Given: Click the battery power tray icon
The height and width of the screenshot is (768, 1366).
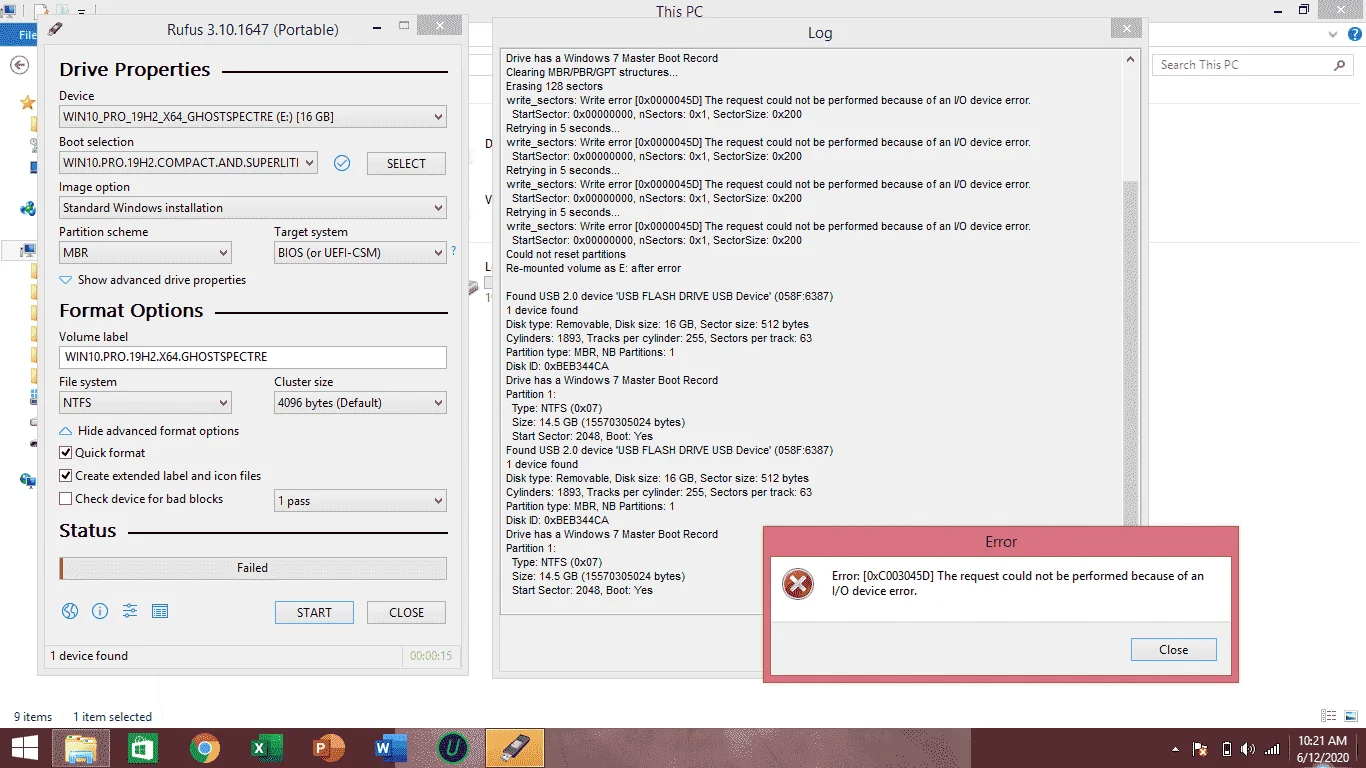Looking at the screenshot, I should [x=1226, y=749].
